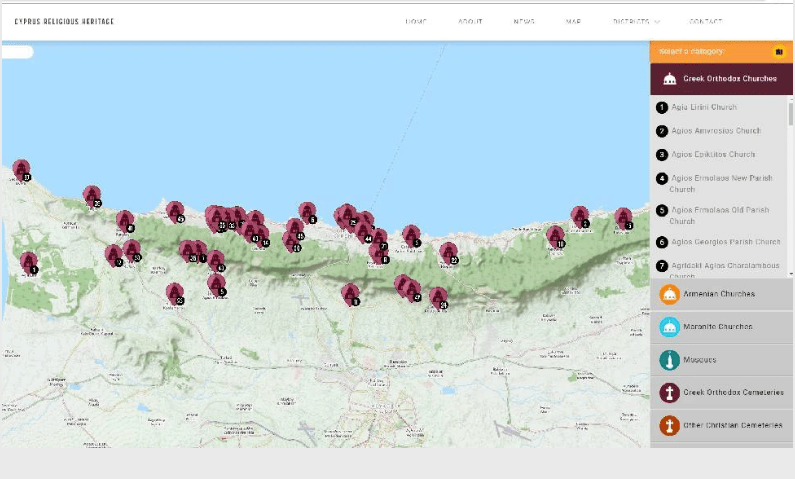Click church map marker number 6
Screen dimensions: 795x479
click(307, 212)
